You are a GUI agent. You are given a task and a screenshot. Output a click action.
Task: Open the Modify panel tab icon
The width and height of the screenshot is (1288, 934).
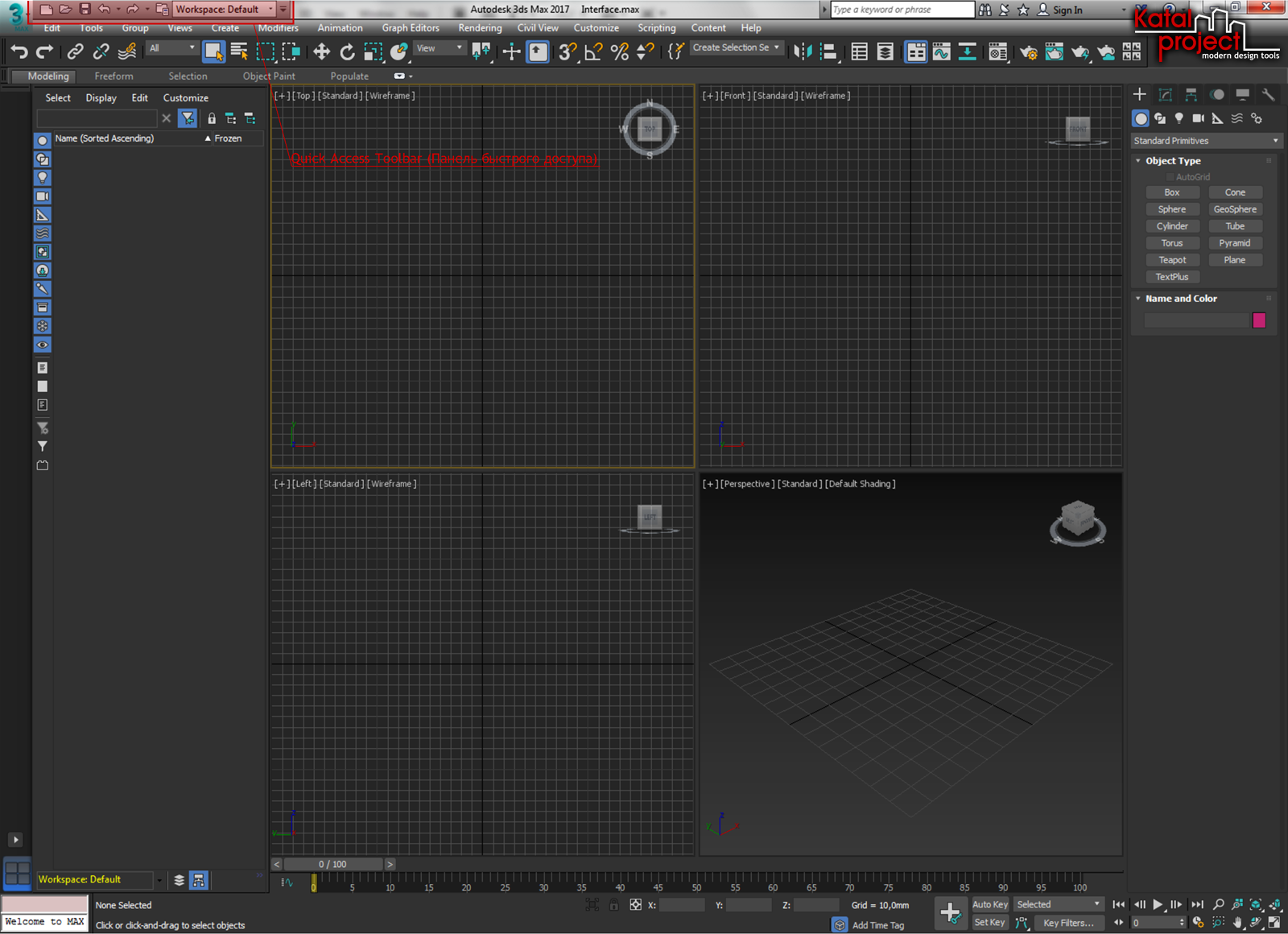tap(1165, 94)
